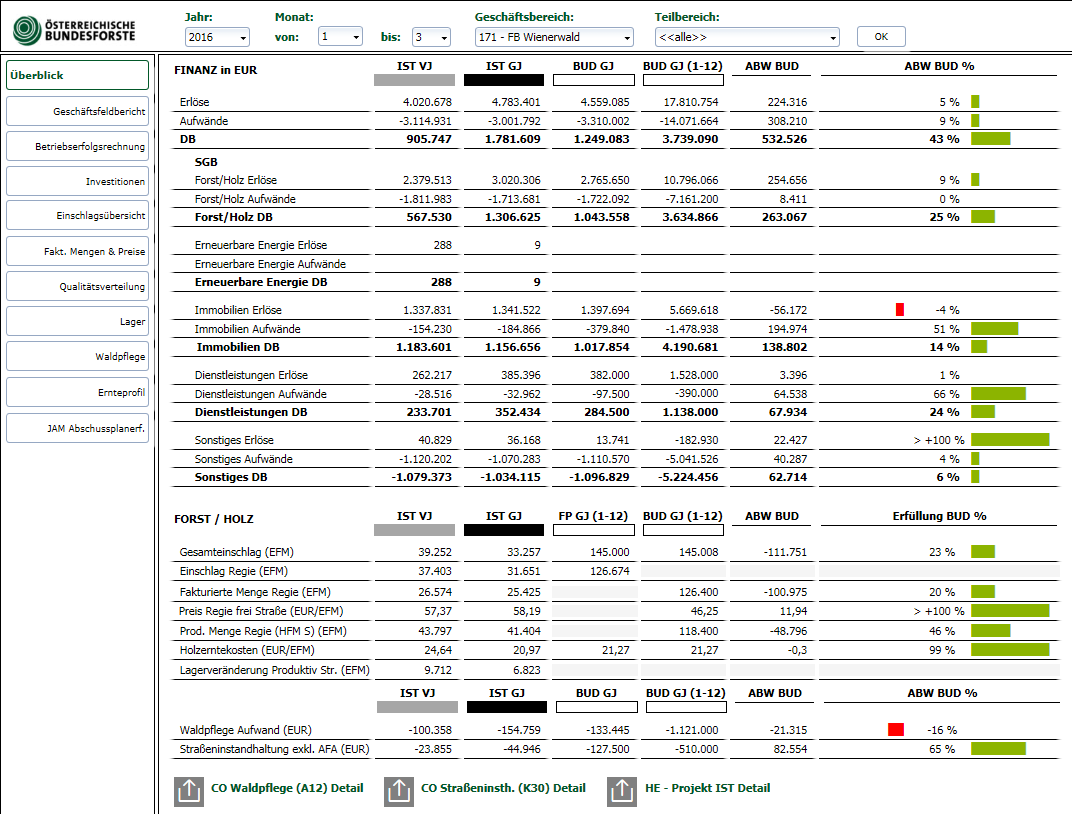Open the Monat bis dropdown
1072x814 pixels.
(431, 37)
